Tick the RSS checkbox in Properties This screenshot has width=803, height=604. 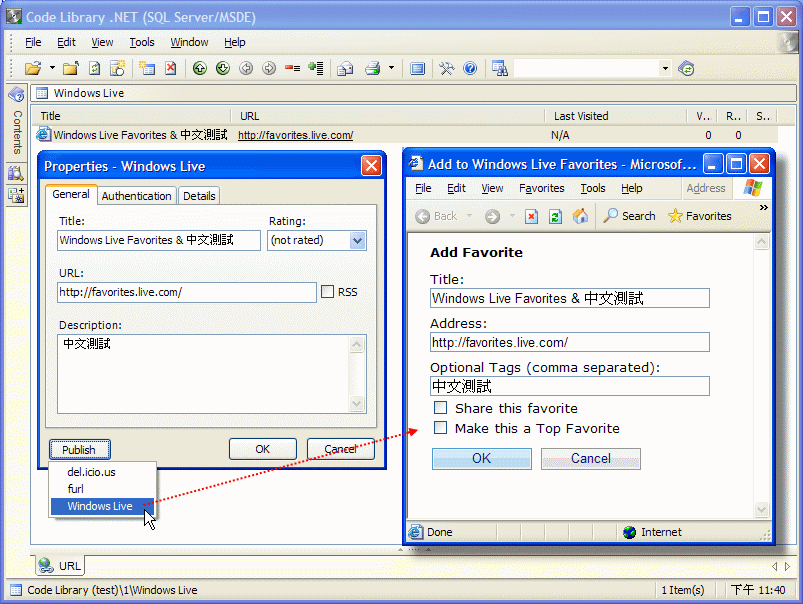tap(327, 291)
